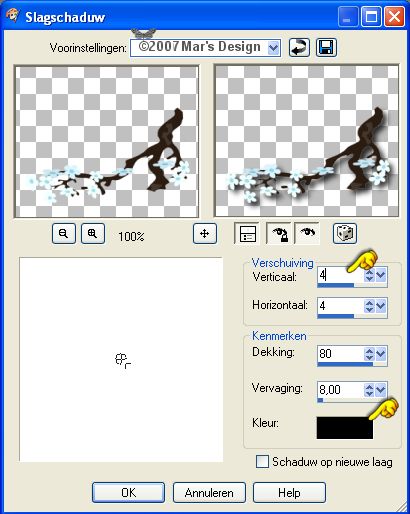Expand the Verticaal slider dropdown arrow
Viewport: 410px width, 514px height.
pyautogui.click(x=381, y=275)
